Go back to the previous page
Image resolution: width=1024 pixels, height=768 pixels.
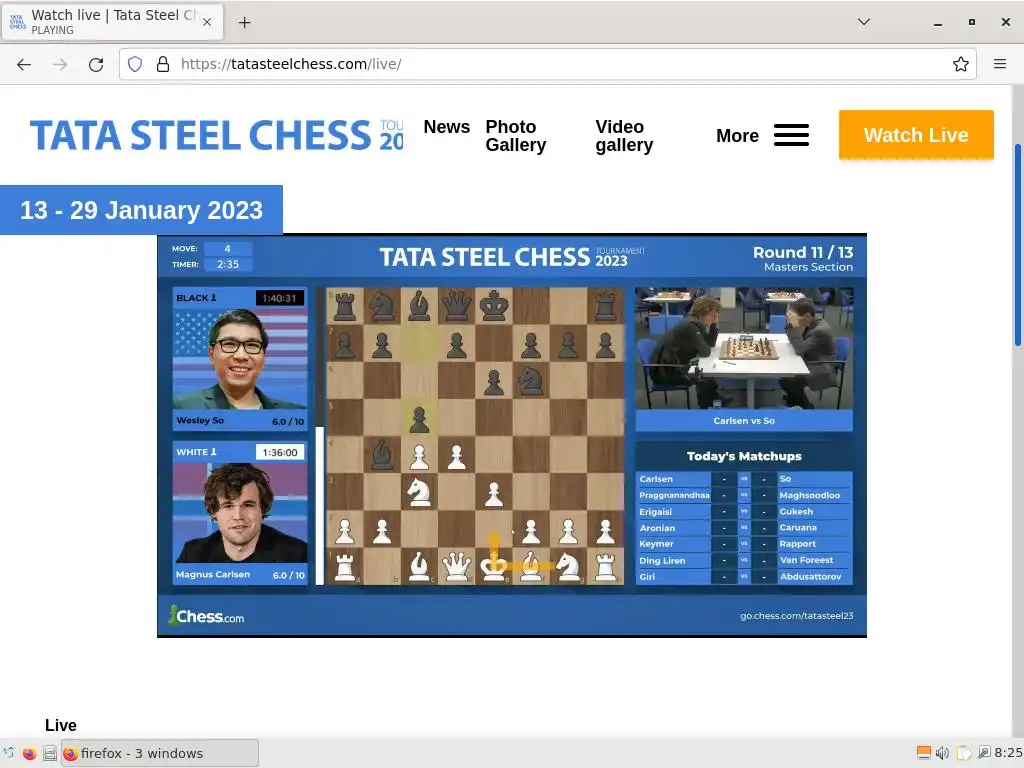pyautogui.click(x=24, y=64)
